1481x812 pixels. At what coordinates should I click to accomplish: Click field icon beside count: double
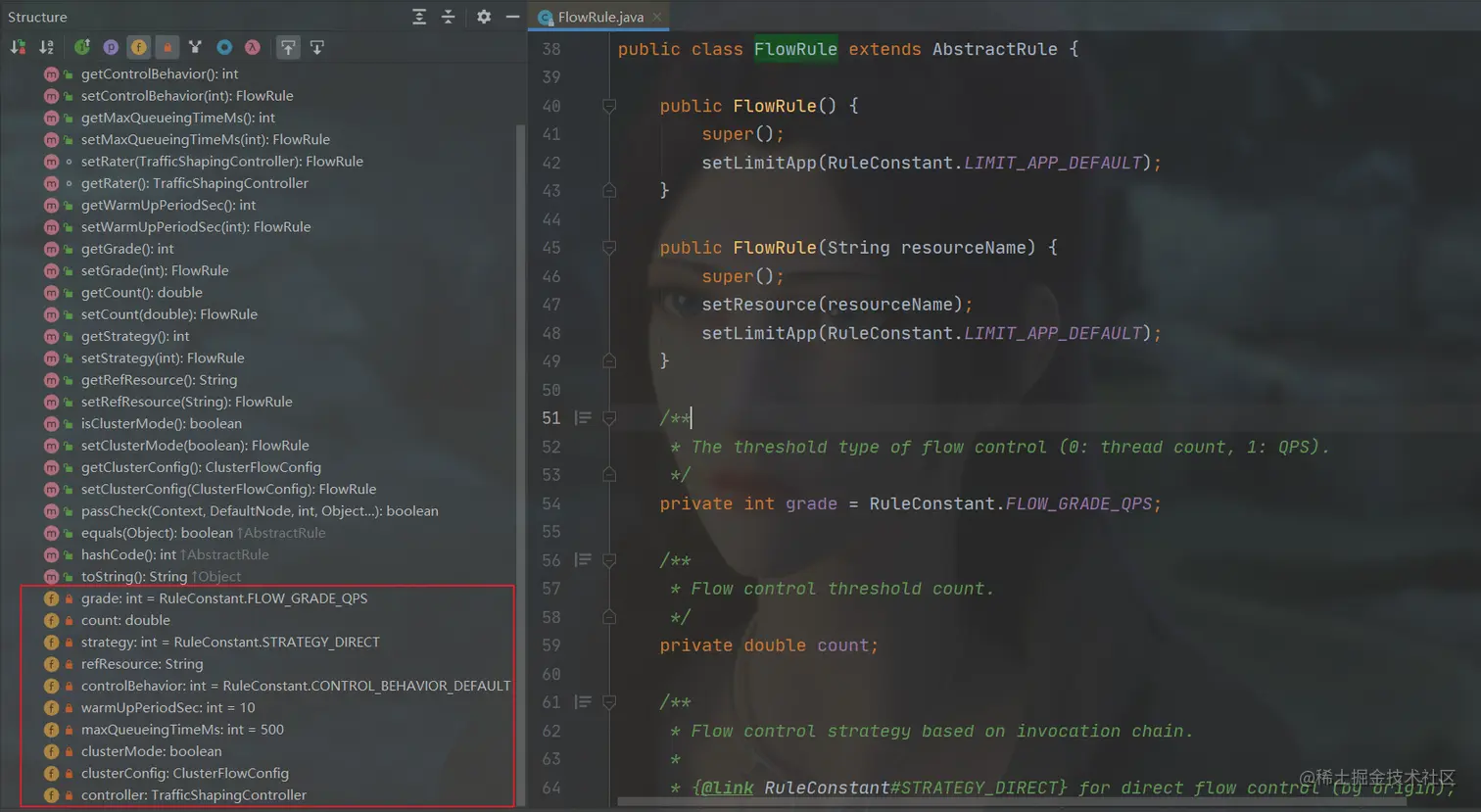pos(51,620)
